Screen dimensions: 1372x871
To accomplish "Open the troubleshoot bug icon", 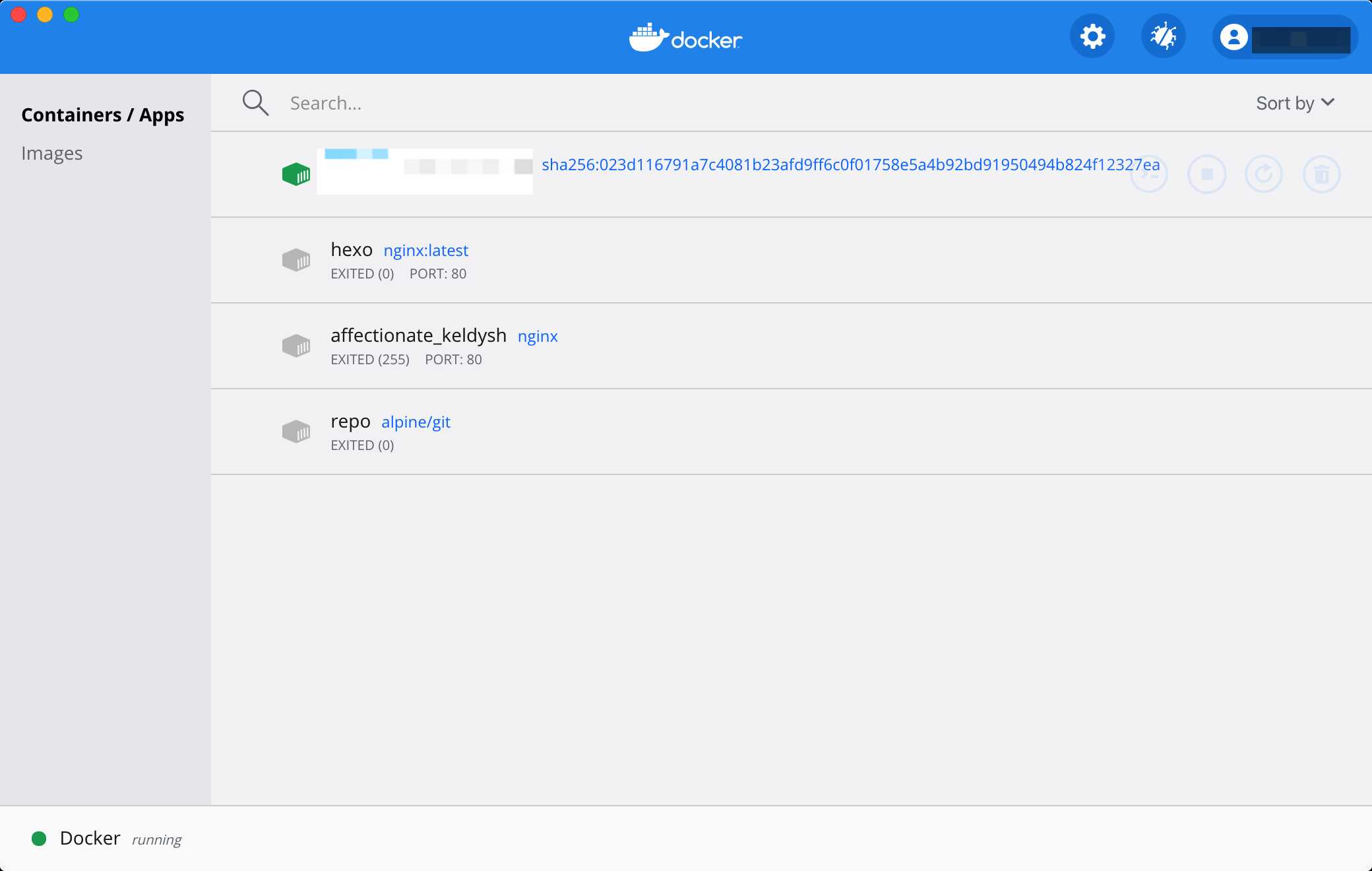I will pyautogui.click(x=1164, y=36).
